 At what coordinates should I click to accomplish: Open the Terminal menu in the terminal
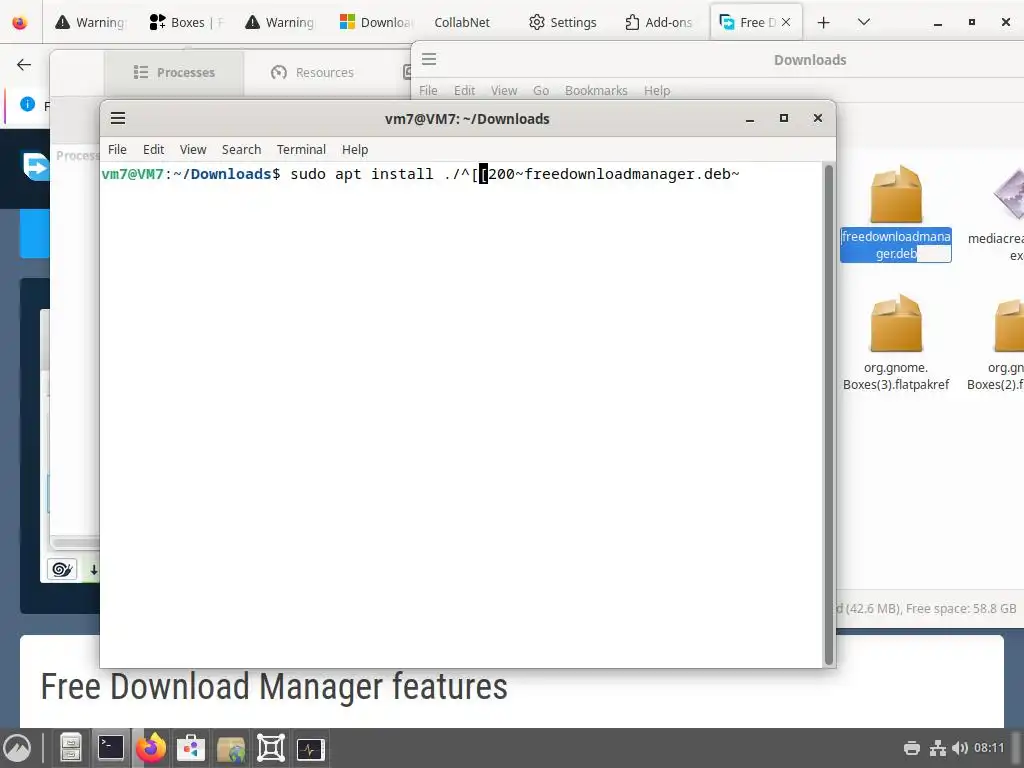[x=301, y=150]
